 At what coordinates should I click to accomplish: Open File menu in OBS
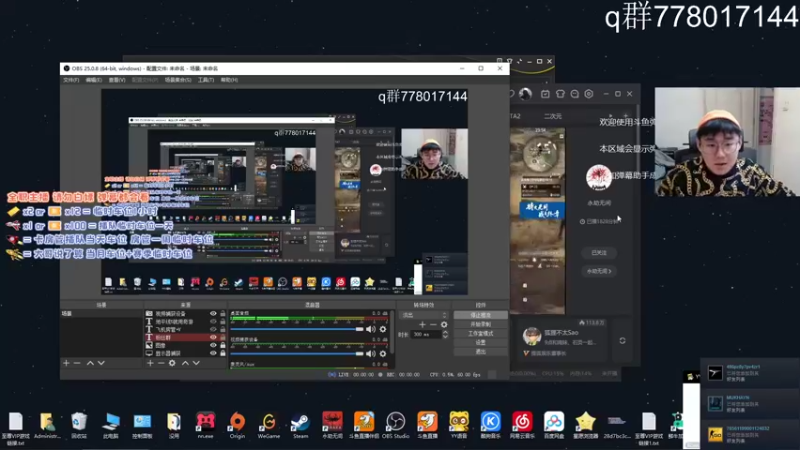pos(71,80)
